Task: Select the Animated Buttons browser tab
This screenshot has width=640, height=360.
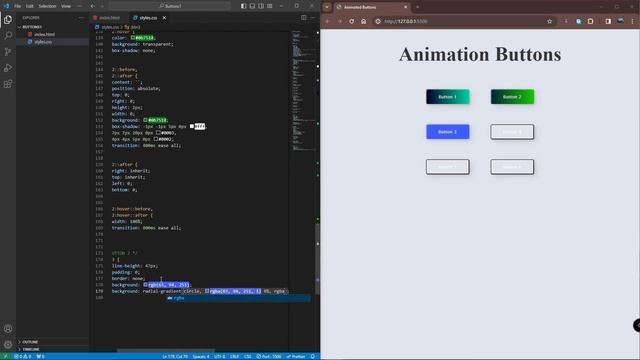Action: click(x=371, y=7)
